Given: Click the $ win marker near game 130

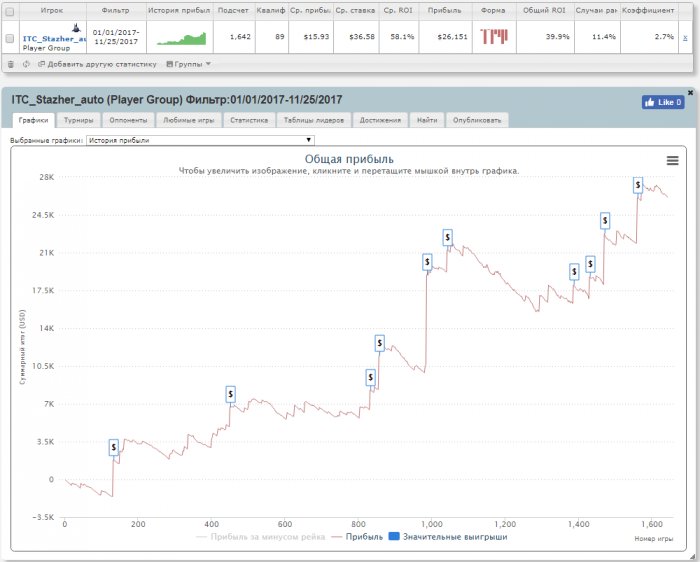Looking at the screenshot, I should [114, 447].
